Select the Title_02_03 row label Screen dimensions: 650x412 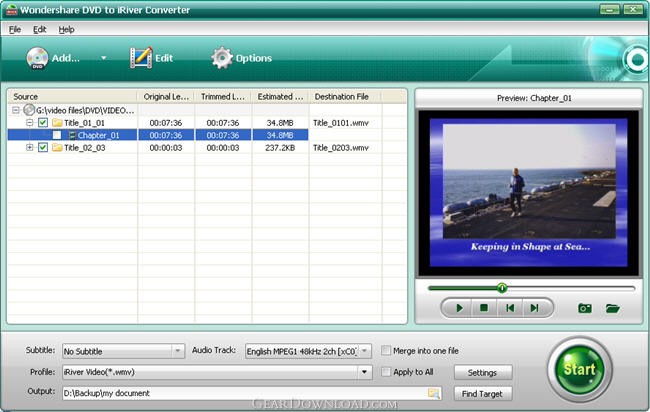tap(84, 148)
